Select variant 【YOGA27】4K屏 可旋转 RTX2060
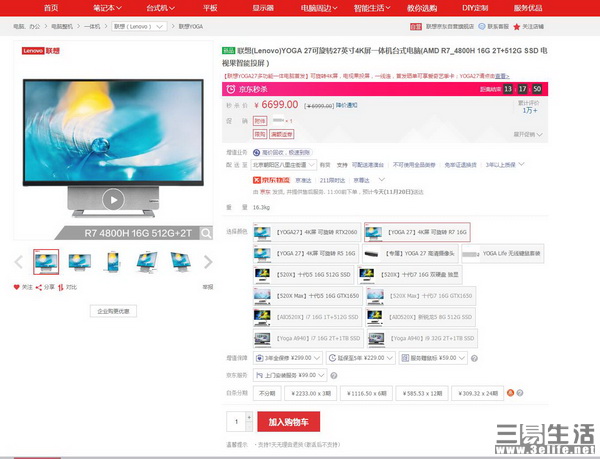This screenshot has width=600, height=459. pyautogui.click(x=307, y=232)
